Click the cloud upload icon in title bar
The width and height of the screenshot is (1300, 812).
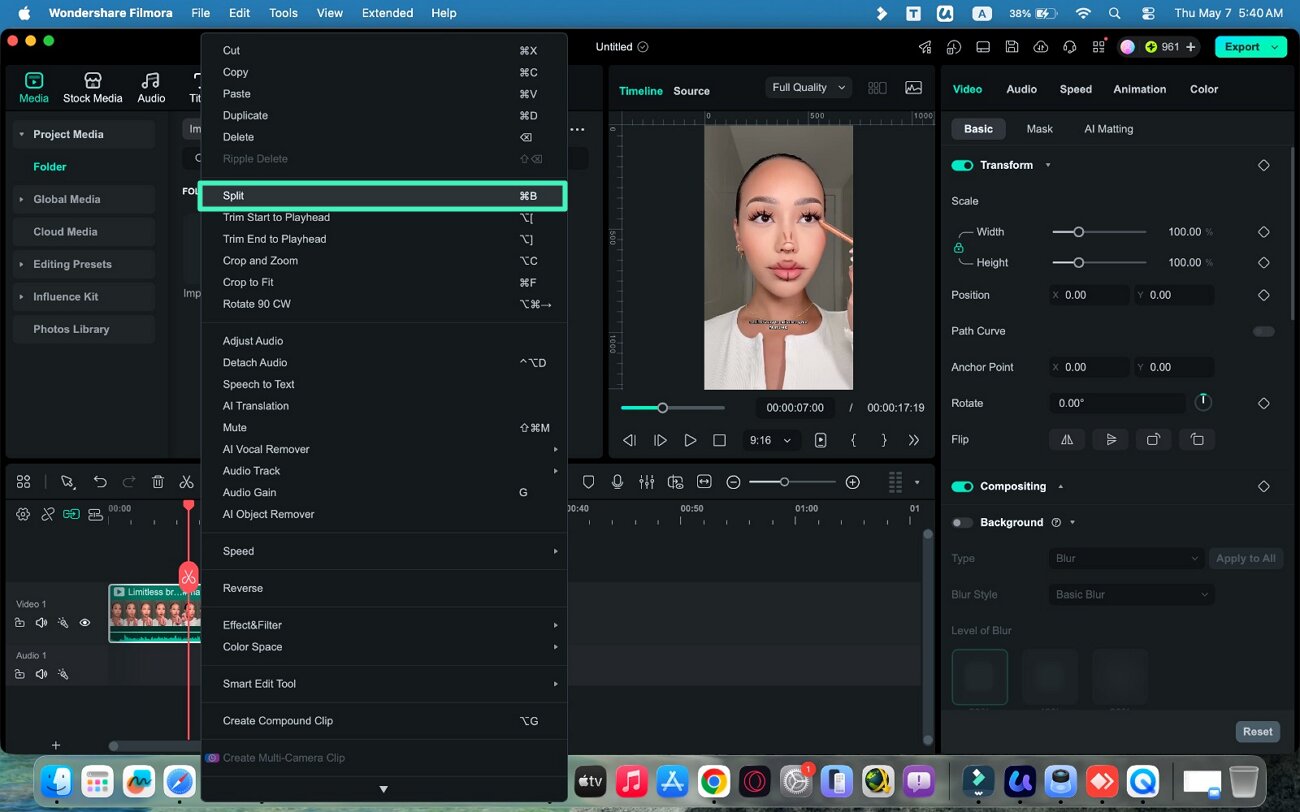coord(1041,47)
